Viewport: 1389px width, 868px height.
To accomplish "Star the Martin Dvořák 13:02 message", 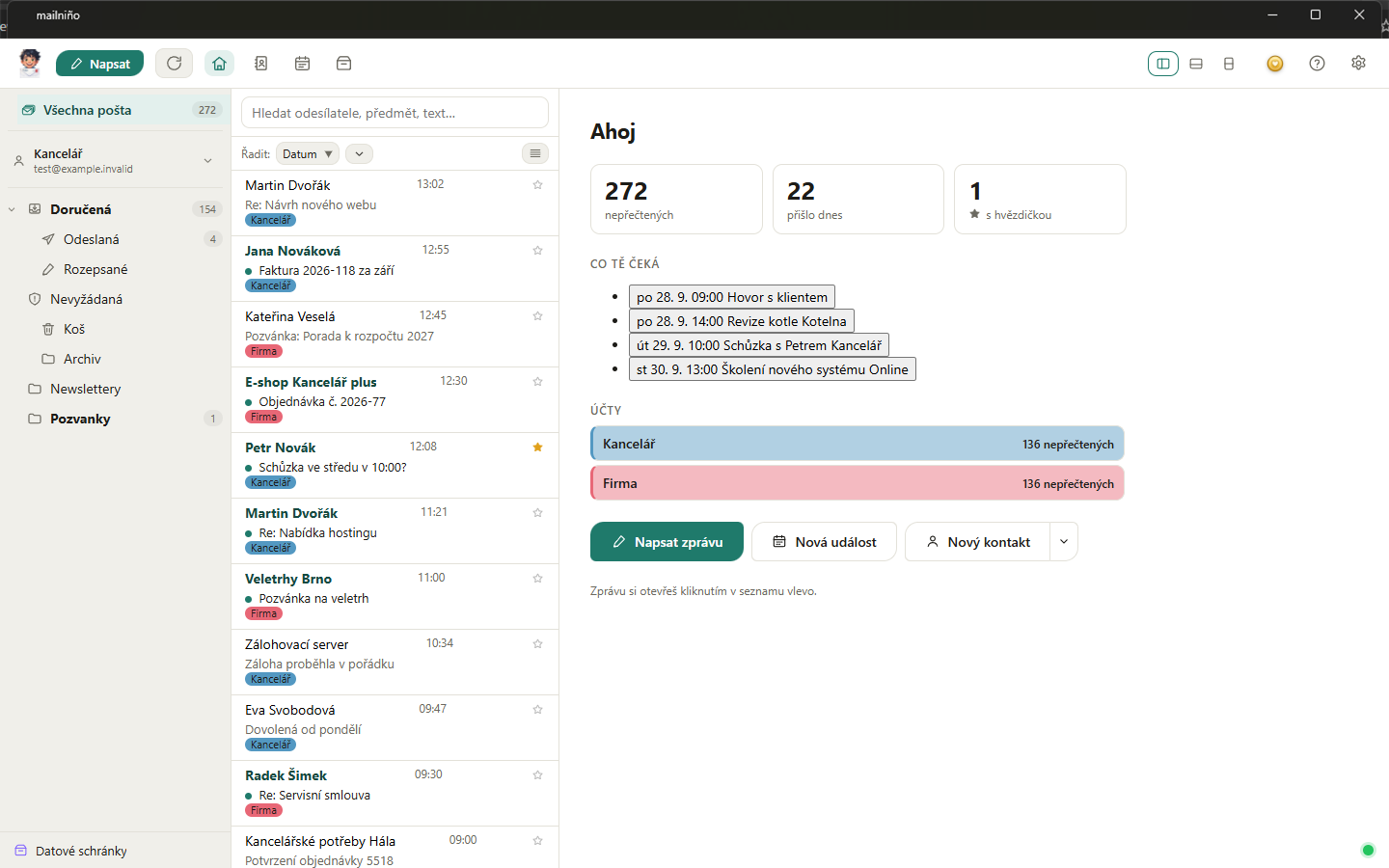I will (538, 185).
